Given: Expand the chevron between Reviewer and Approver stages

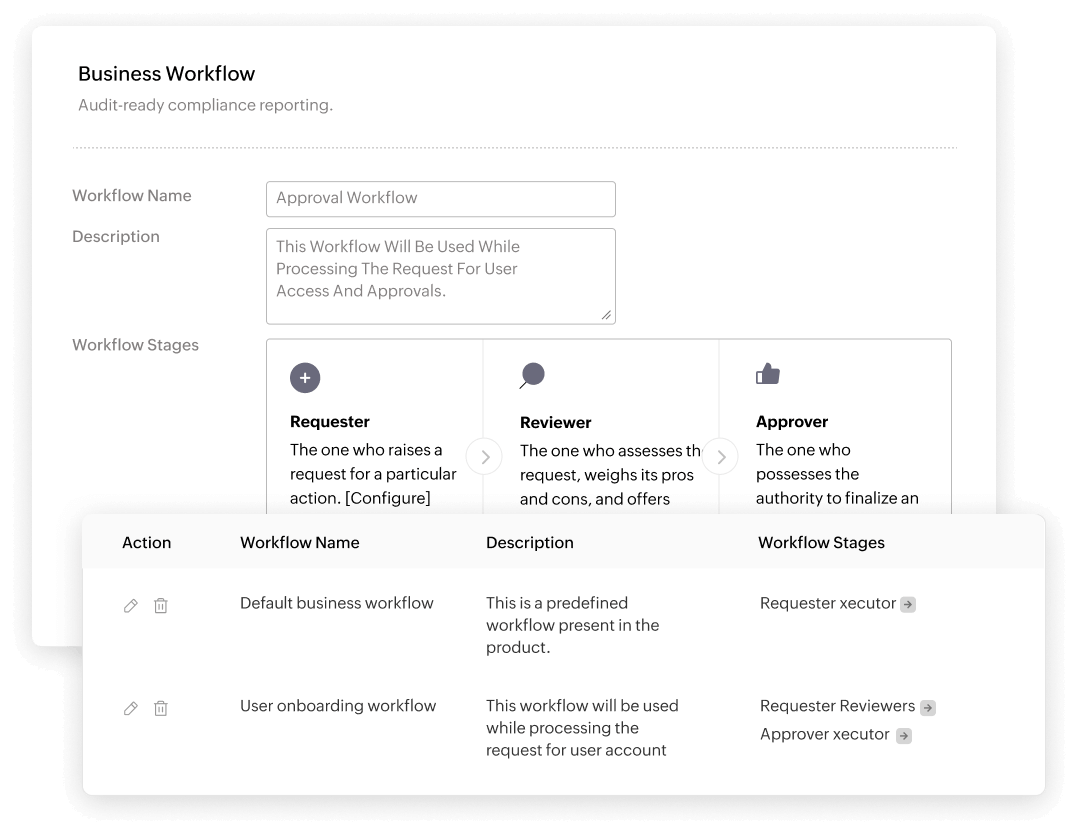Looking at the screenshot, I should [720, 456].
